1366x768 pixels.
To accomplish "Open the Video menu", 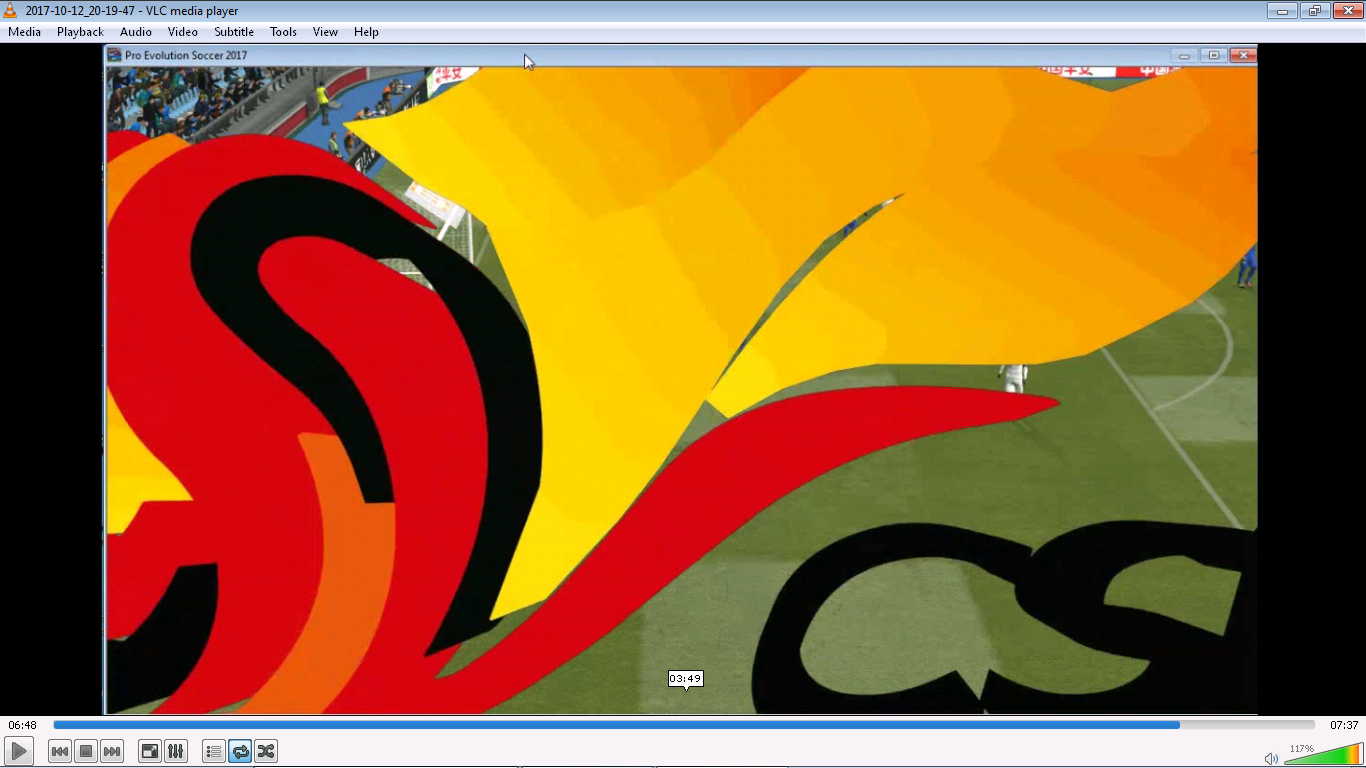I will coord(183,32).
